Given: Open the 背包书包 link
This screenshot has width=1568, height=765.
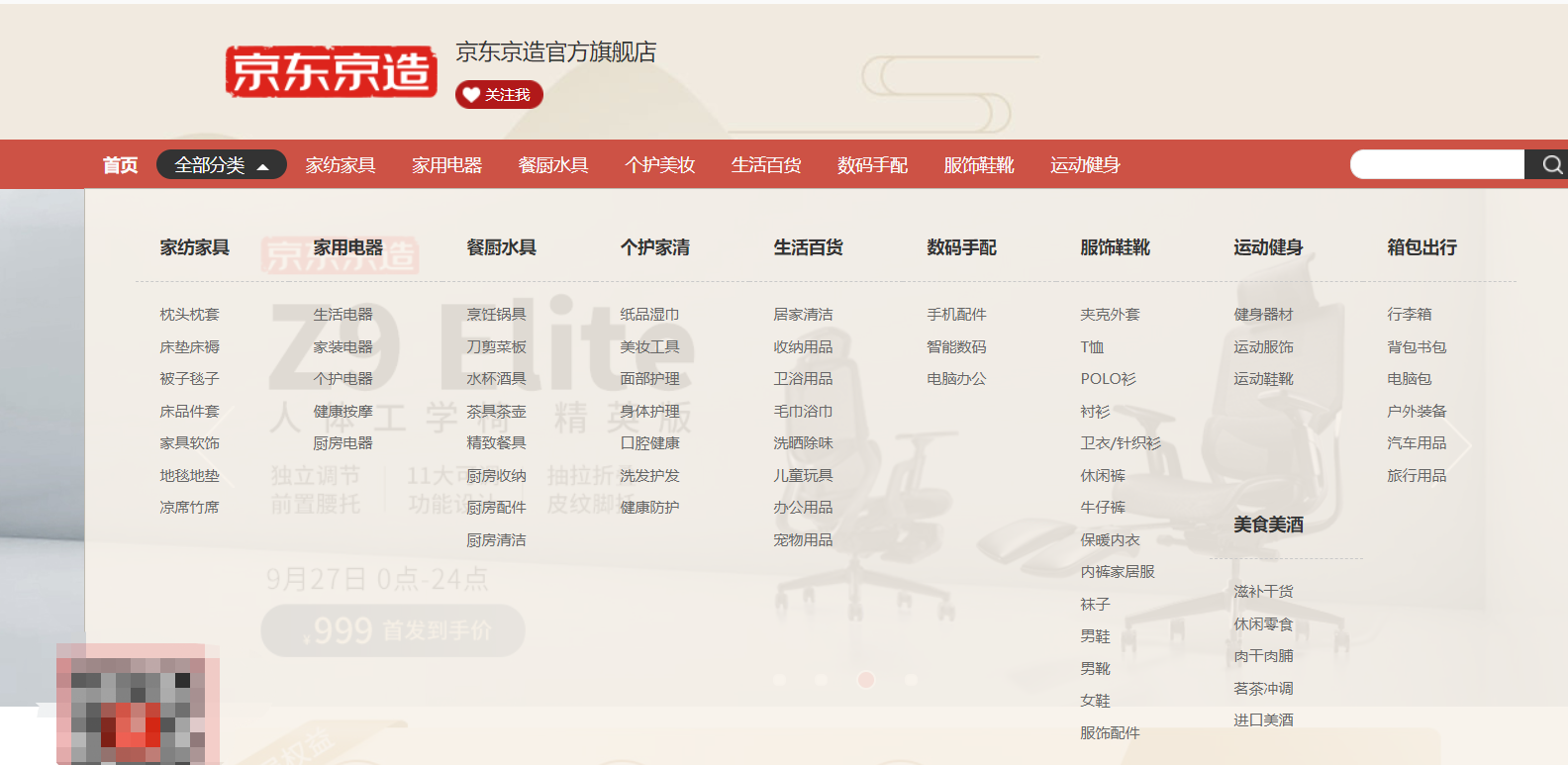Looking at the screenshot, I should pyautogui.click(x=1418, y=347).
